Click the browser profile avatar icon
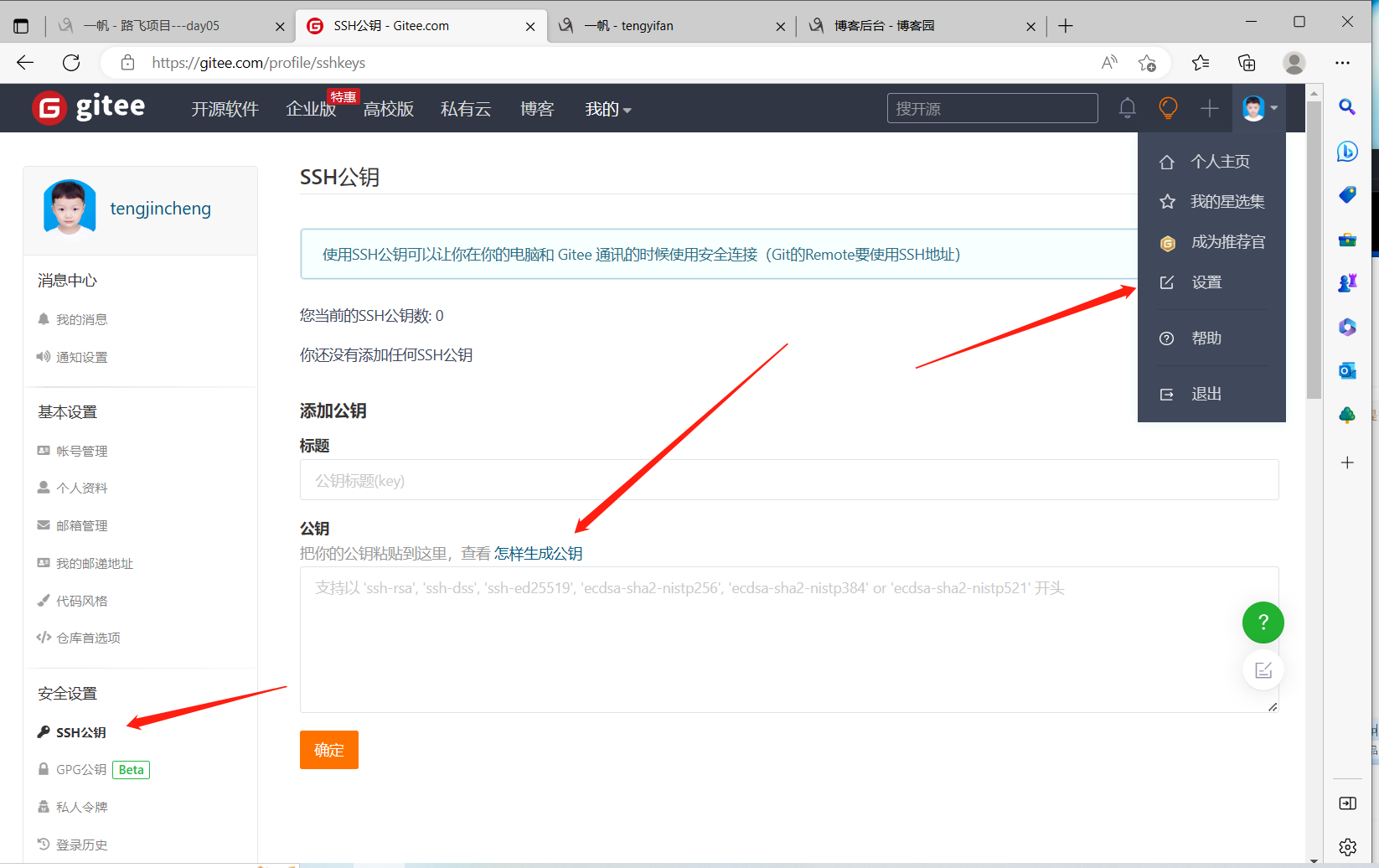Screen dimensions: 1379x868 click(x=1294, y=63)
